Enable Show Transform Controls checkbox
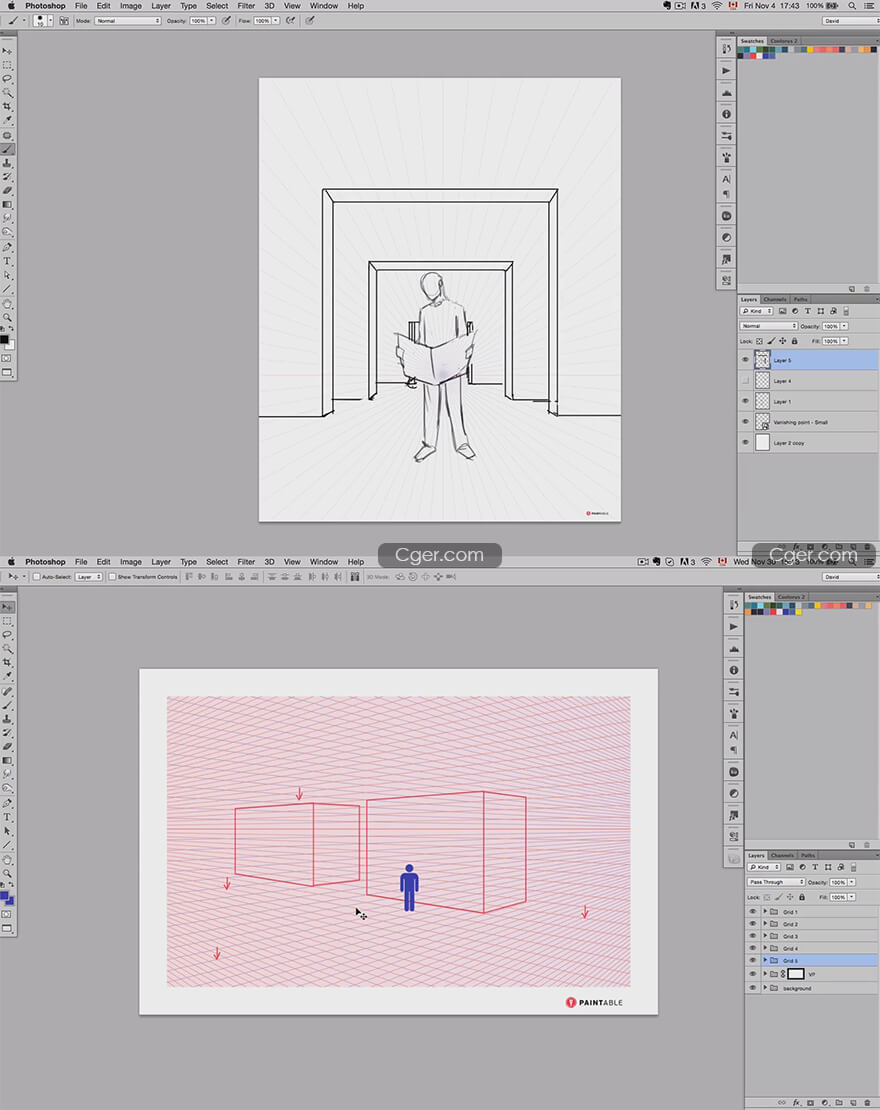This screenshot has width=880, height=1110. [x=112, y=577]
